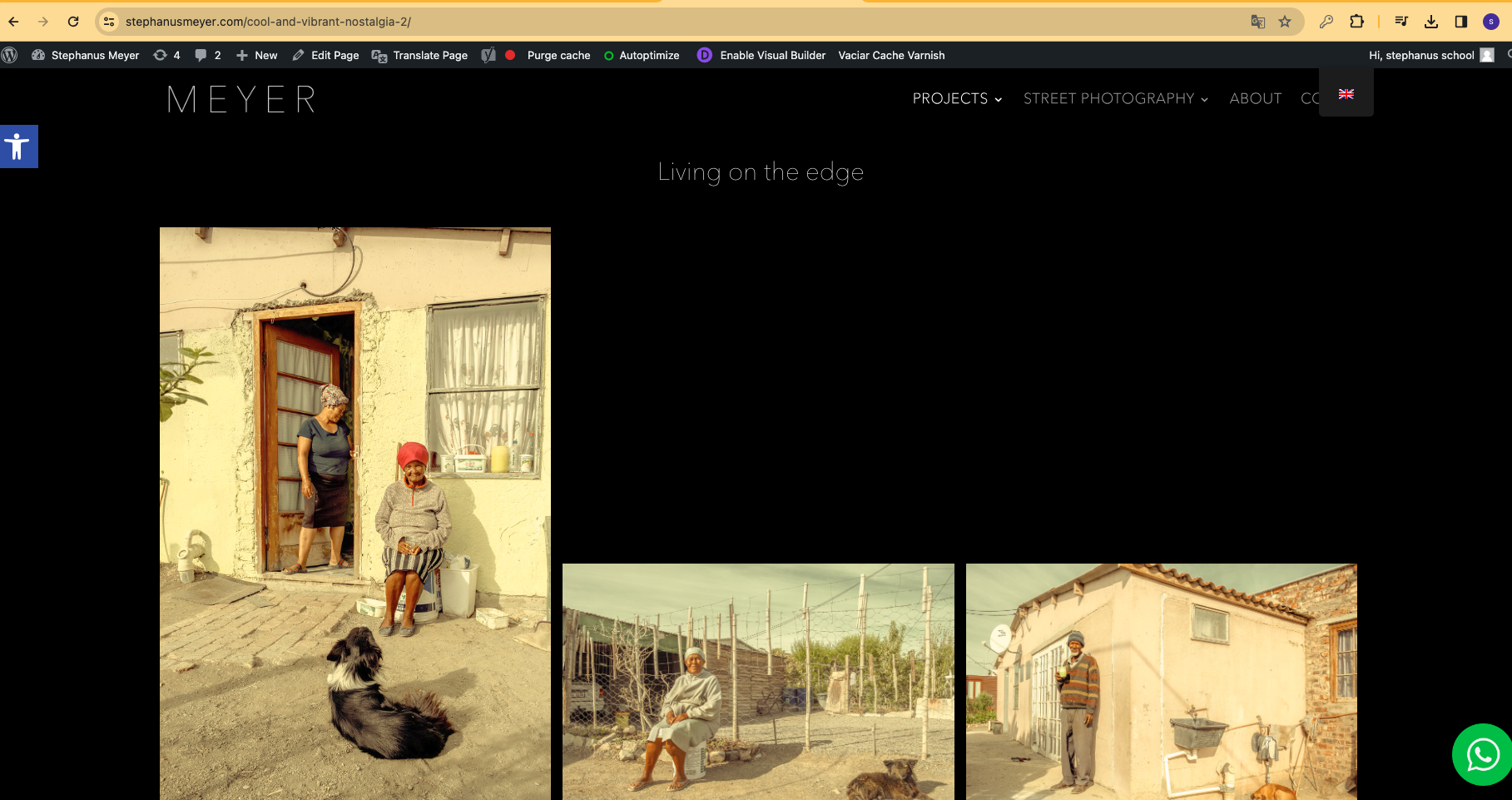Image resolution: width=1512 pixels, height=800 pixels.
Task: Open photo of man standing by house
Action: click(x=1162, y=682)
